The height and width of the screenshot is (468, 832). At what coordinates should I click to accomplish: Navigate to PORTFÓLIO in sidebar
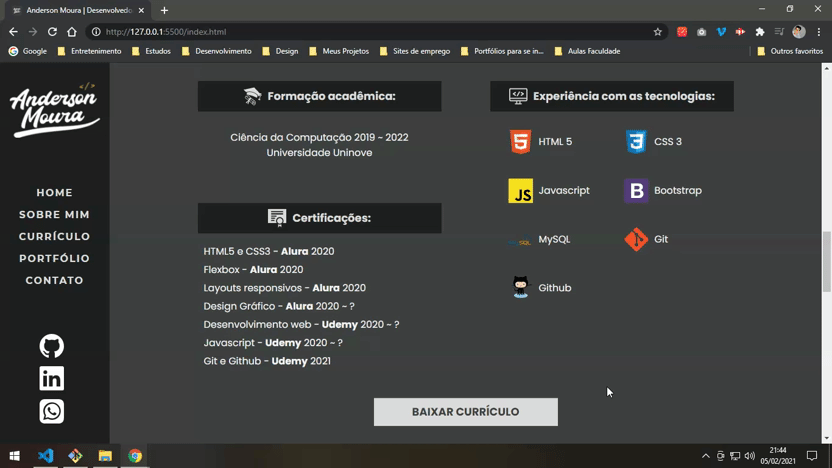(x=54, y=258)
